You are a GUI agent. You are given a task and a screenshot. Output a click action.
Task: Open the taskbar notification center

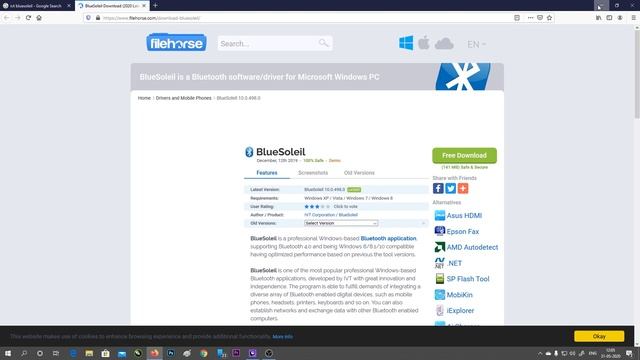tap(629, 353)
